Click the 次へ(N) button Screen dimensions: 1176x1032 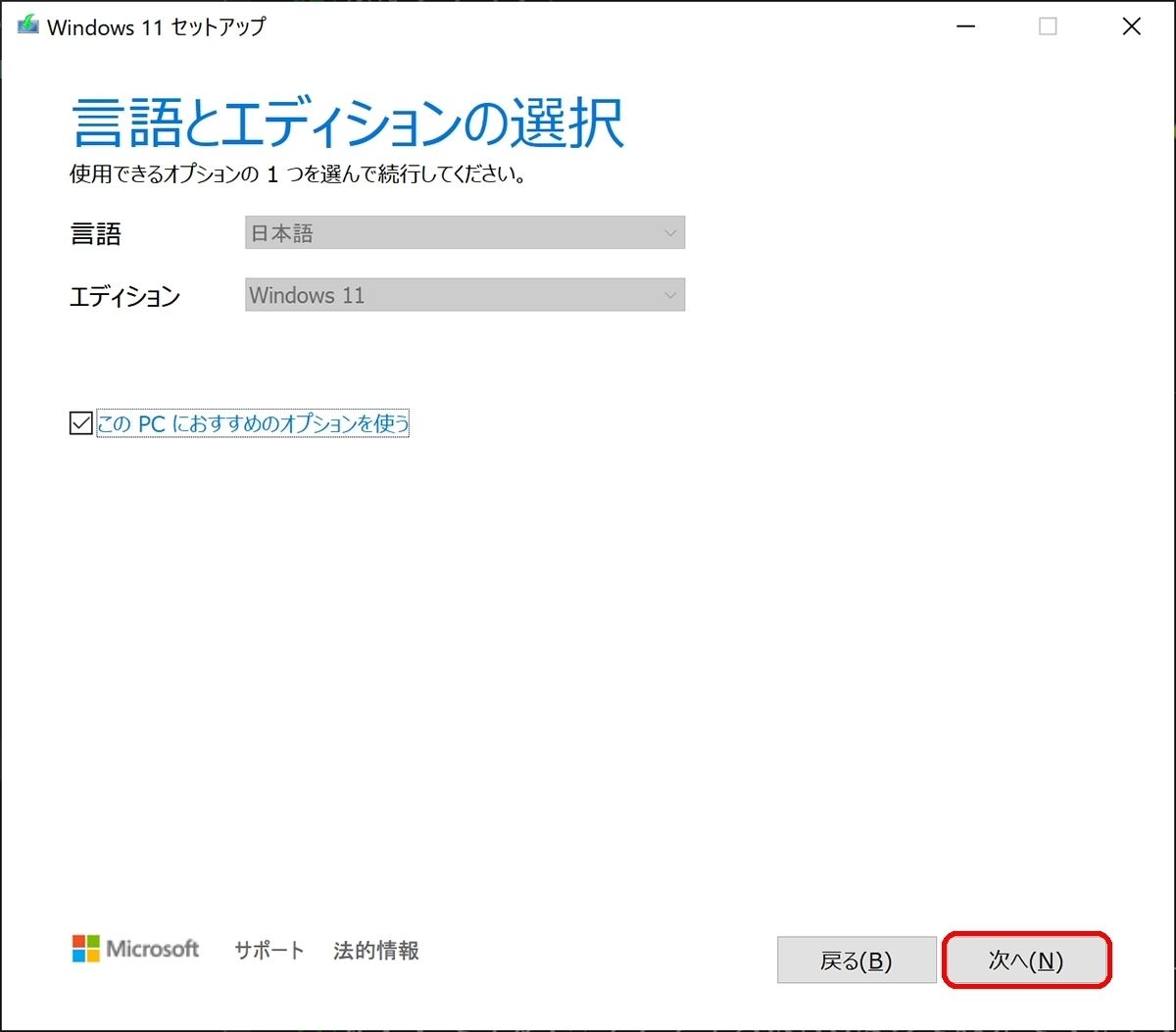tap(1026, 960)
